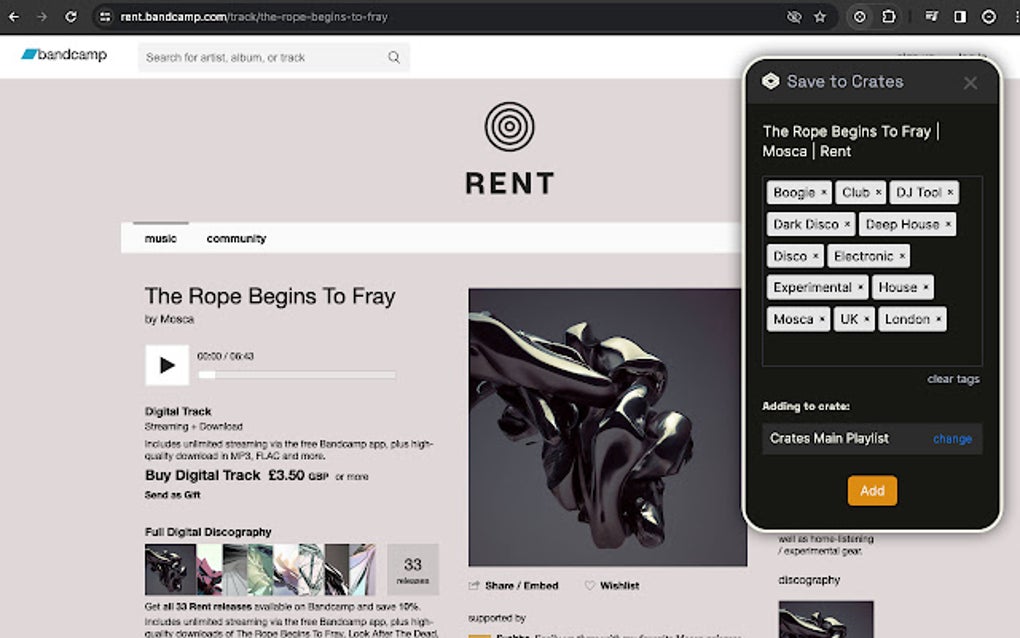Remove the Boogie tag
The image size is (1020, 638).
pos(824,192)
